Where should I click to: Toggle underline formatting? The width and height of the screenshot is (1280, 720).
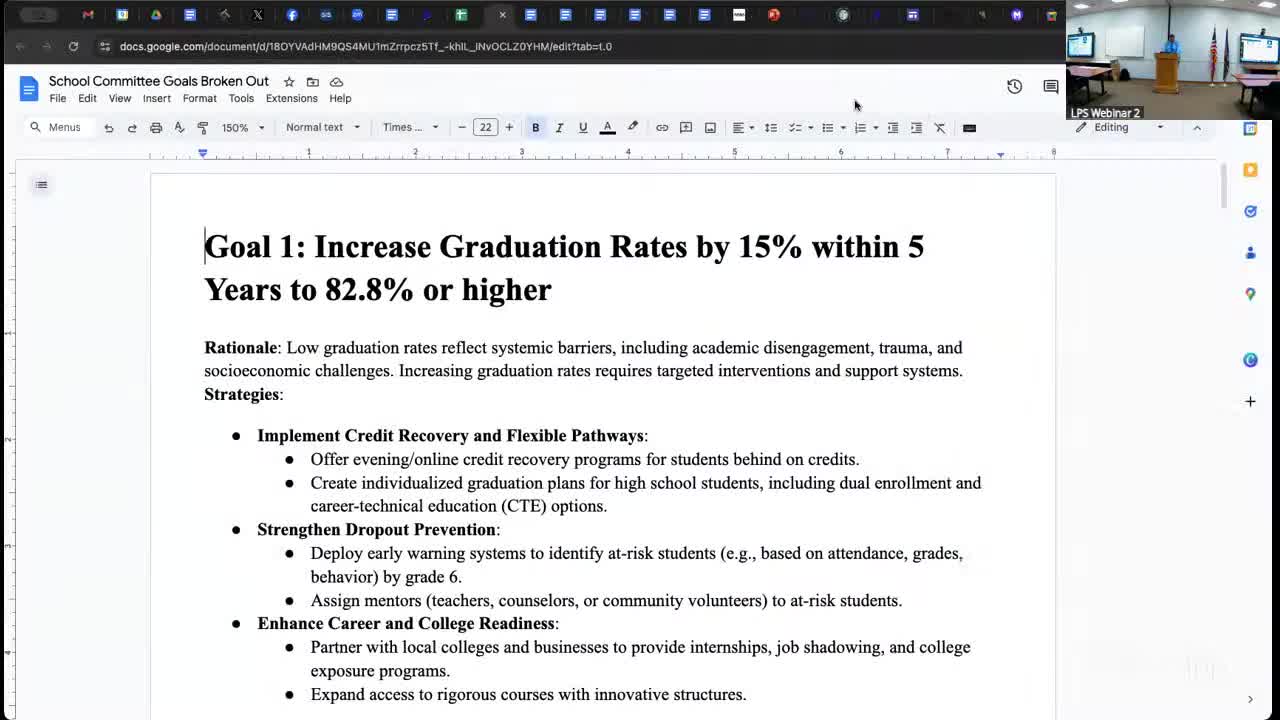(583, 128)
